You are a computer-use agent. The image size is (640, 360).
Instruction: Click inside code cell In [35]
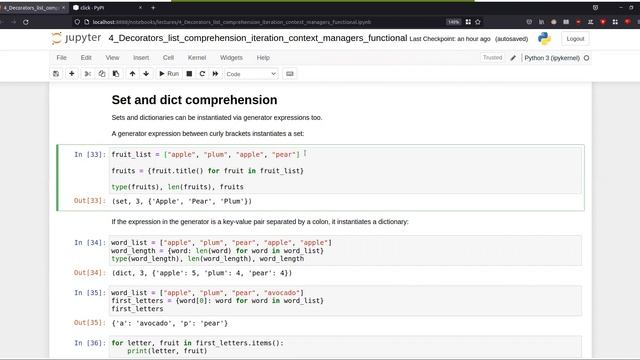345,301
